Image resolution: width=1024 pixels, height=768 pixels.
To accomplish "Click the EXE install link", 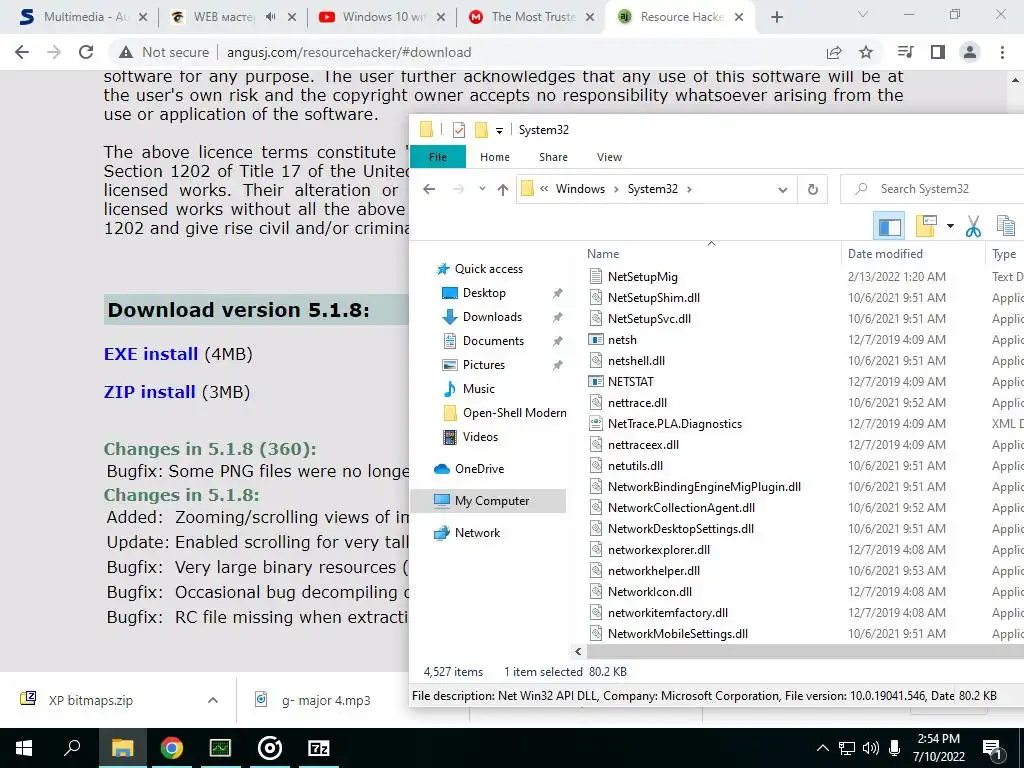I will (x=151, y=354).
